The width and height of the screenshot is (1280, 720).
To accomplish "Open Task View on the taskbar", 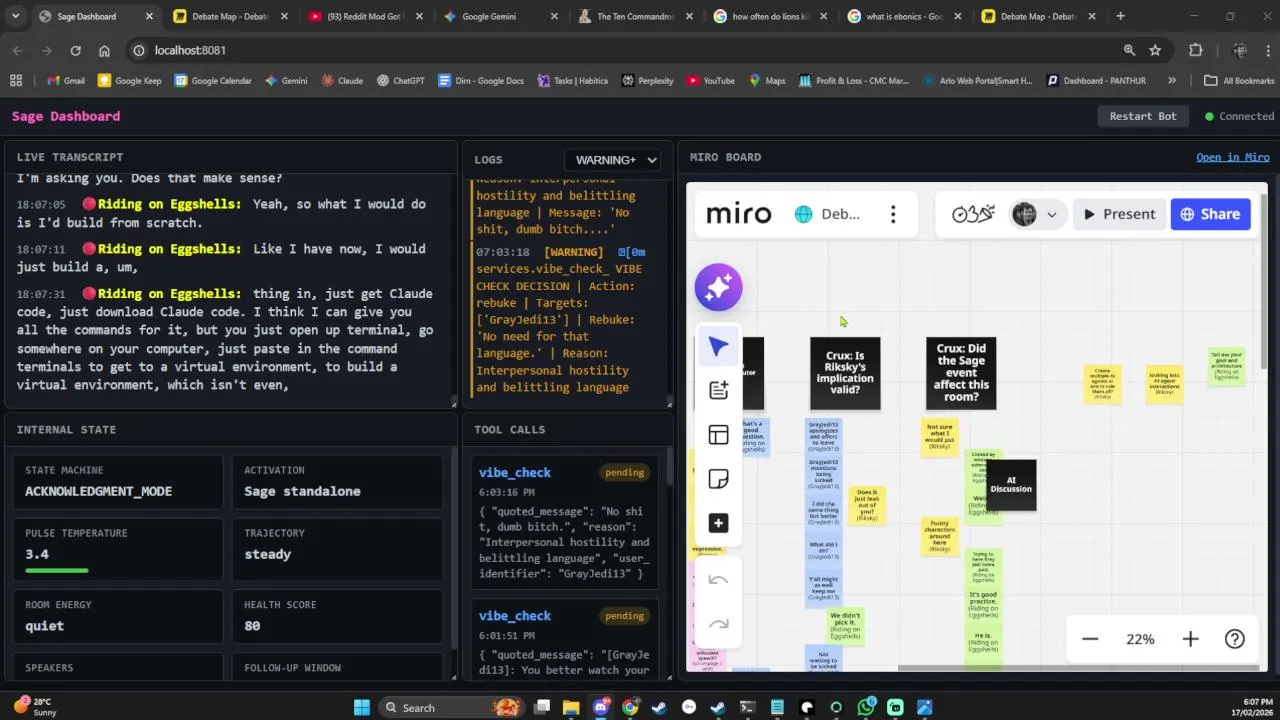I will [542, 707].
